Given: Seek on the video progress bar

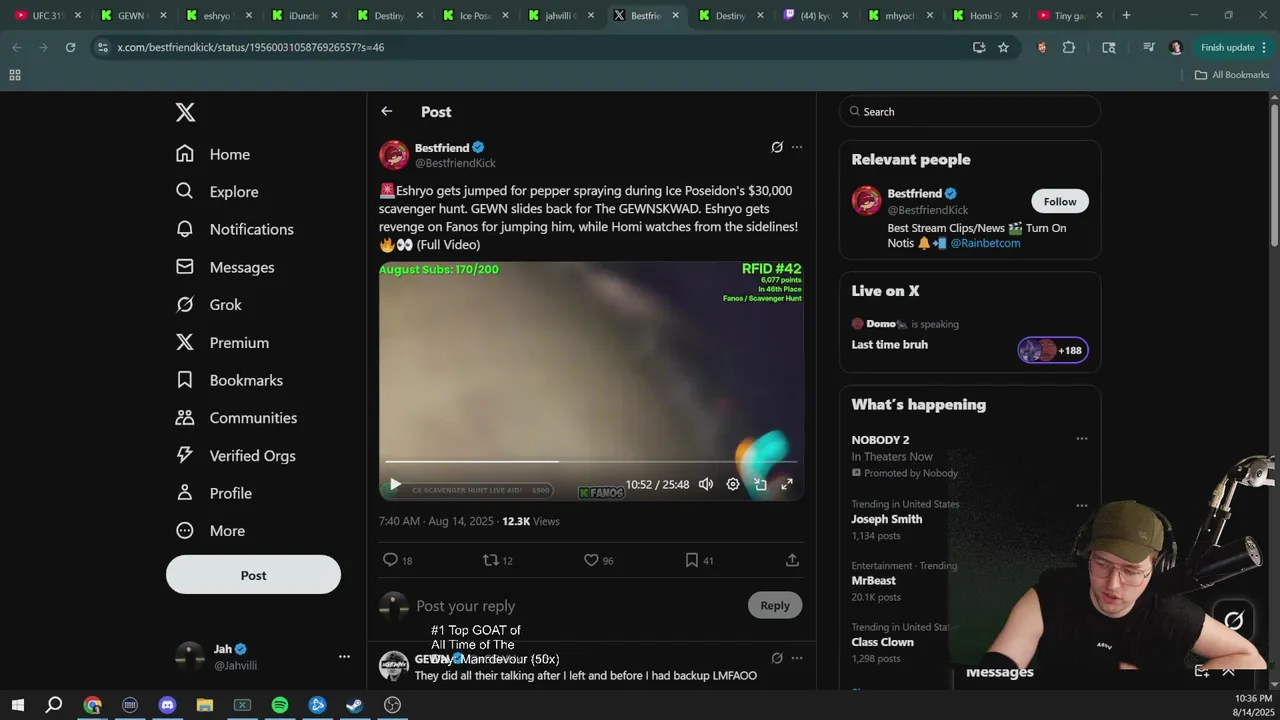Looking at the screenshot, I should (591, 462).
